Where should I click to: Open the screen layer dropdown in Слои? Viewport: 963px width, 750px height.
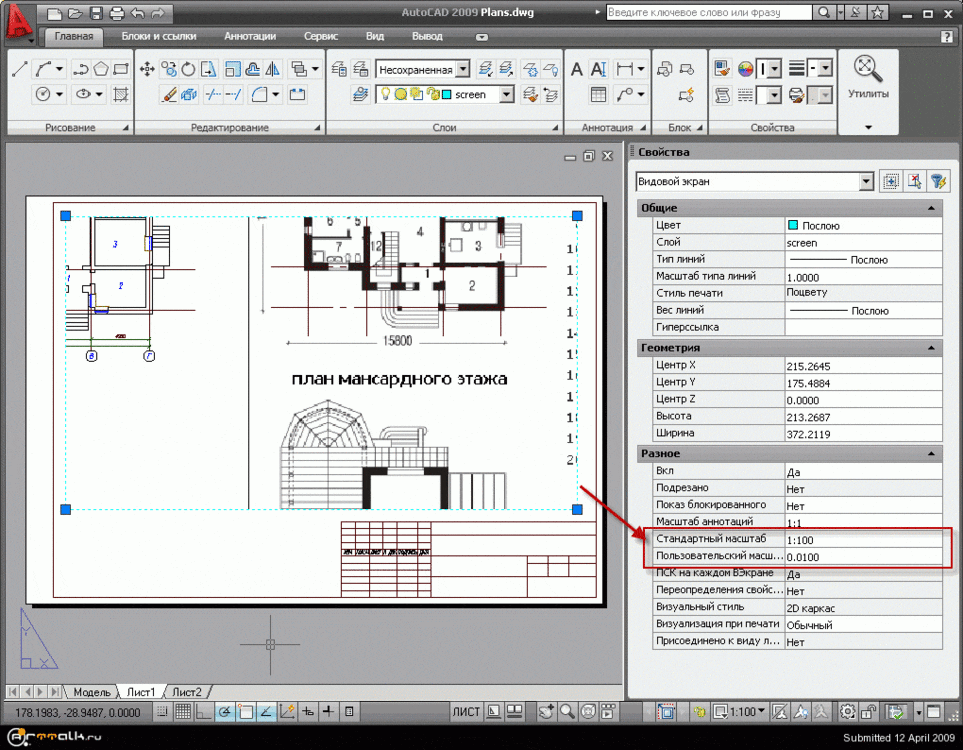pyautogui.click(x=506, y=94)
